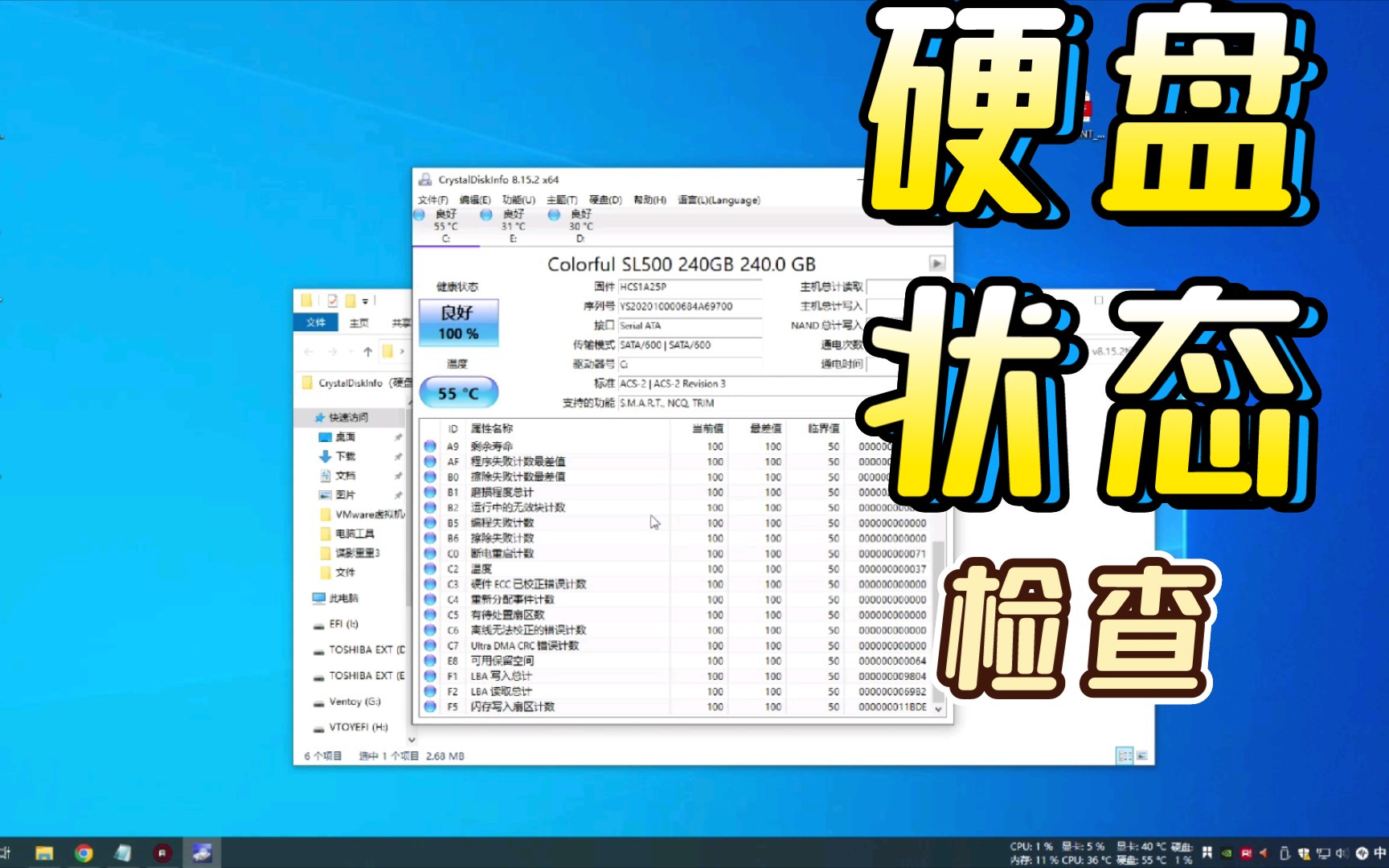
Task: Select the 磨损程度总计 attribute row
Action: [675, 492]
